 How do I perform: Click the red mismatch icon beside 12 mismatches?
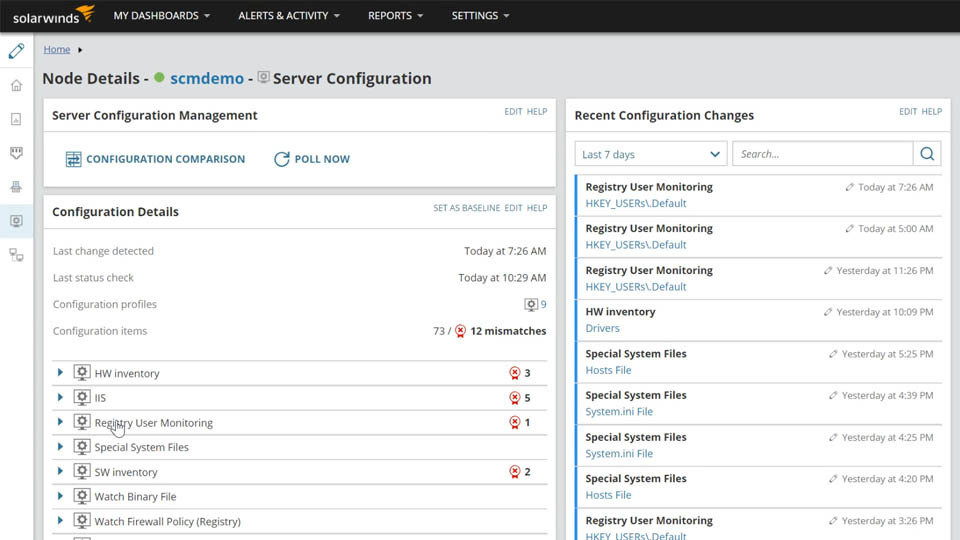pyautogui.click(x=460, y=331)
